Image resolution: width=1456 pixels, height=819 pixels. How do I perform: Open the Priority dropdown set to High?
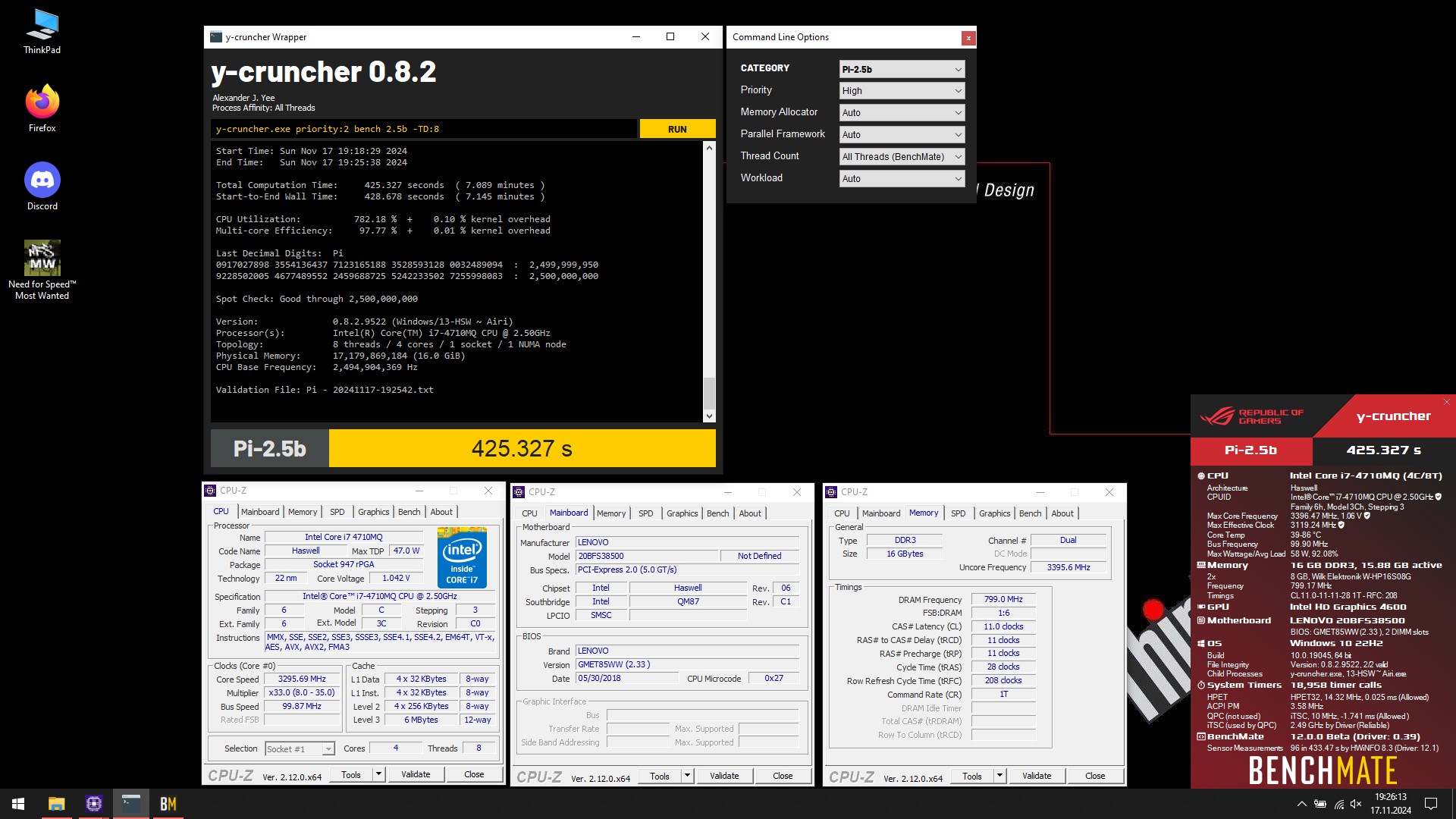pos(902,91)
